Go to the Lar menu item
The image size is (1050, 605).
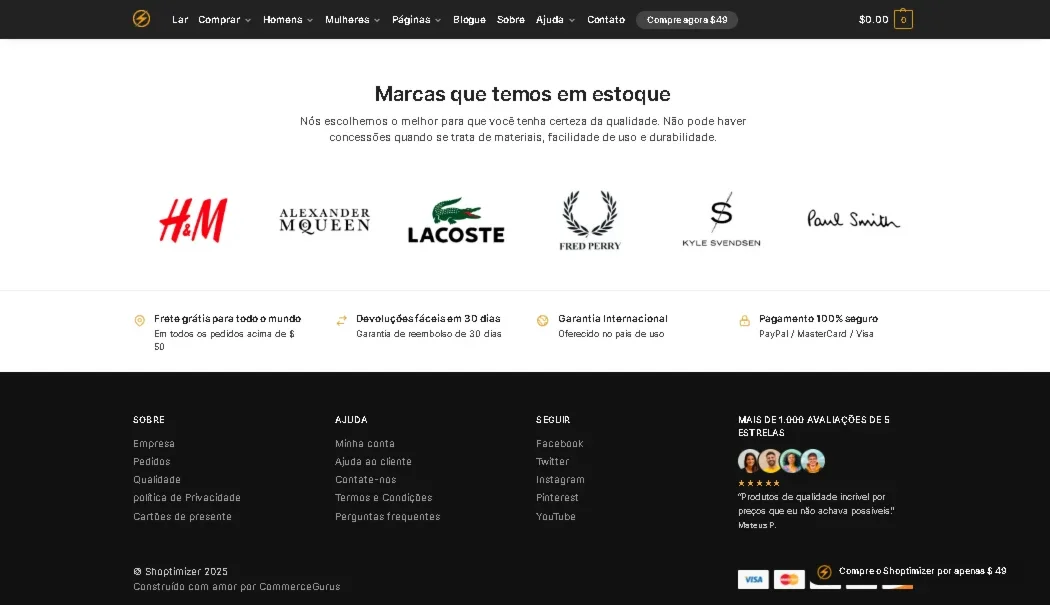(180, 19)
